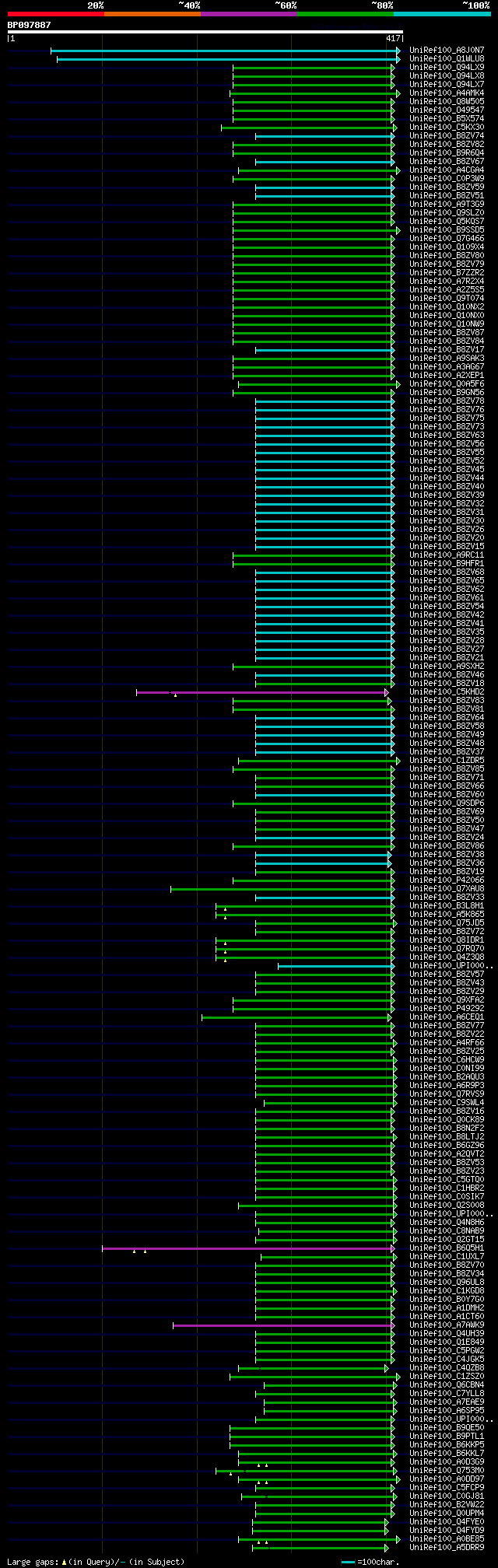Select label UniRef100_A5DRR9
Image resolution: width=498 pixels, height=1568 pixels.
coord(447,1547)
